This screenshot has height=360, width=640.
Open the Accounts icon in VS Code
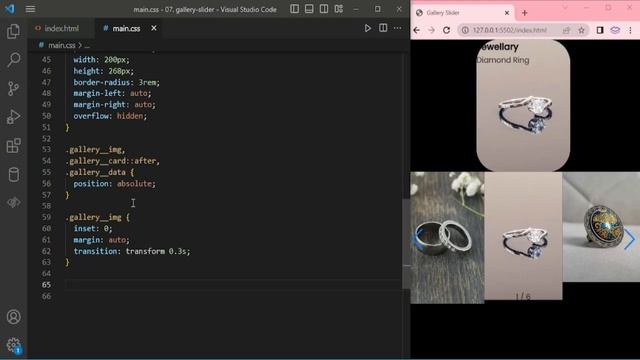pyautogui.click(x=13, y=317)
